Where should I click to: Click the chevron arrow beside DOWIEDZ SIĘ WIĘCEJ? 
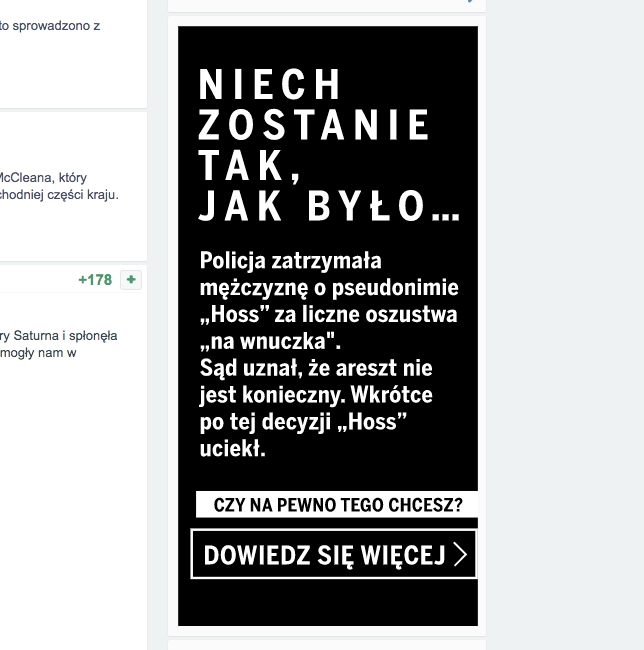pyautogui.click(x=460, y=555)
